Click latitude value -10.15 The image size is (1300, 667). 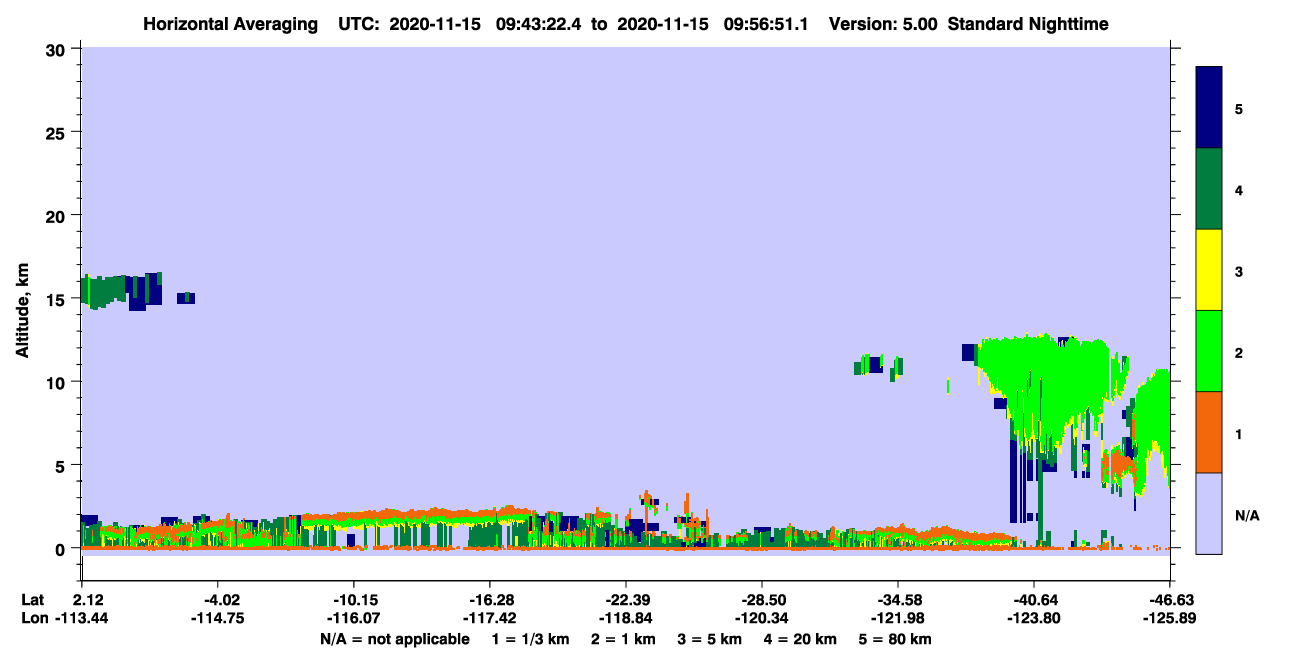pos(354,599)
